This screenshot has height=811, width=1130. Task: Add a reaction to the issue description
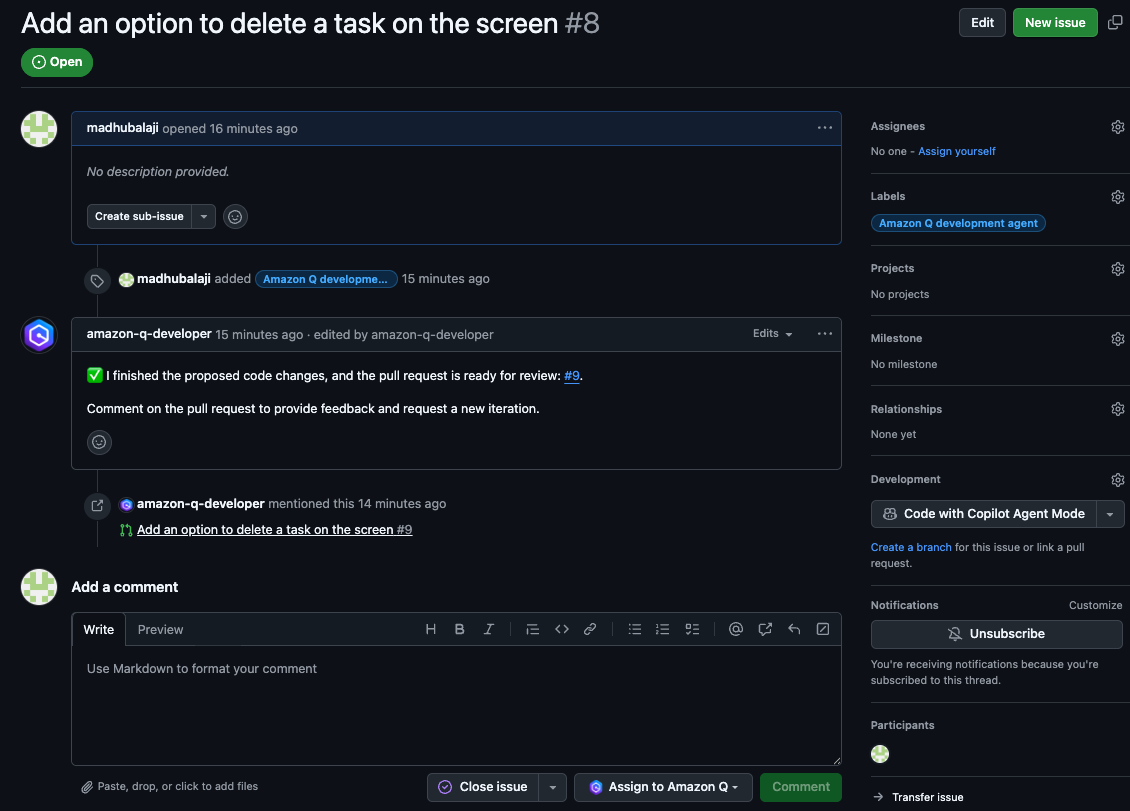[235, 216]
